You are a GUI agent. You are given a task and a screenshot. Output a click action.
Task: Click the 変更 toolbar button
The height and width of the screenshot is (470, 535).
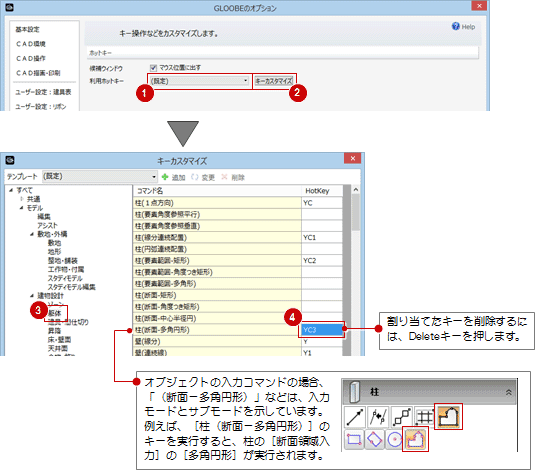[203, 177]
